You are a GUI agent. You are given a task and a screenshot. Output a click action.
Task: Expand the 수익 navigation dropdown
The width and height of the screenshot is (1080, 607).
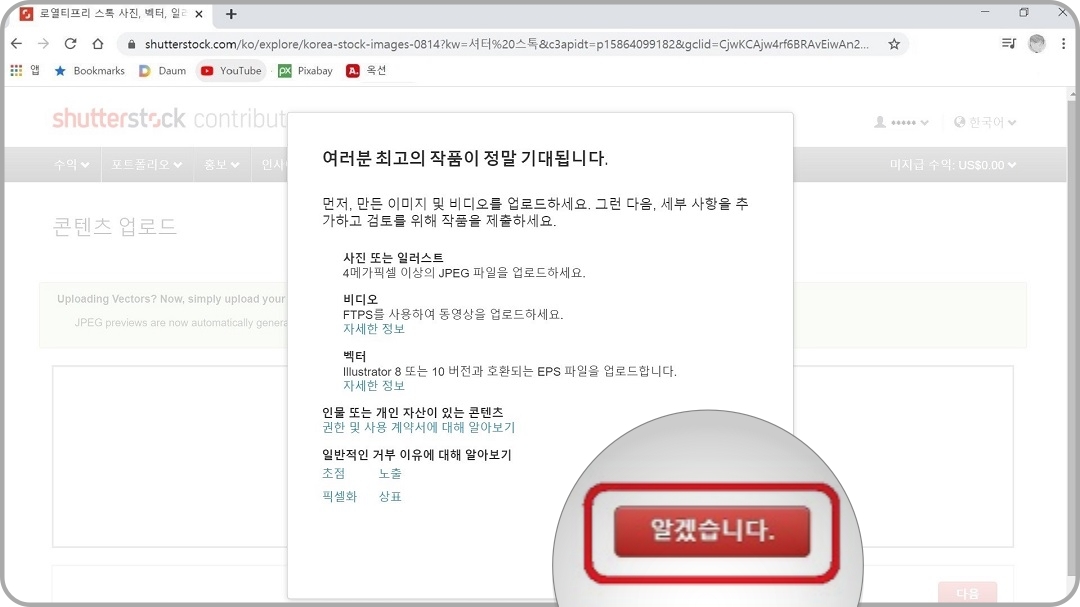tap(70, 164)
